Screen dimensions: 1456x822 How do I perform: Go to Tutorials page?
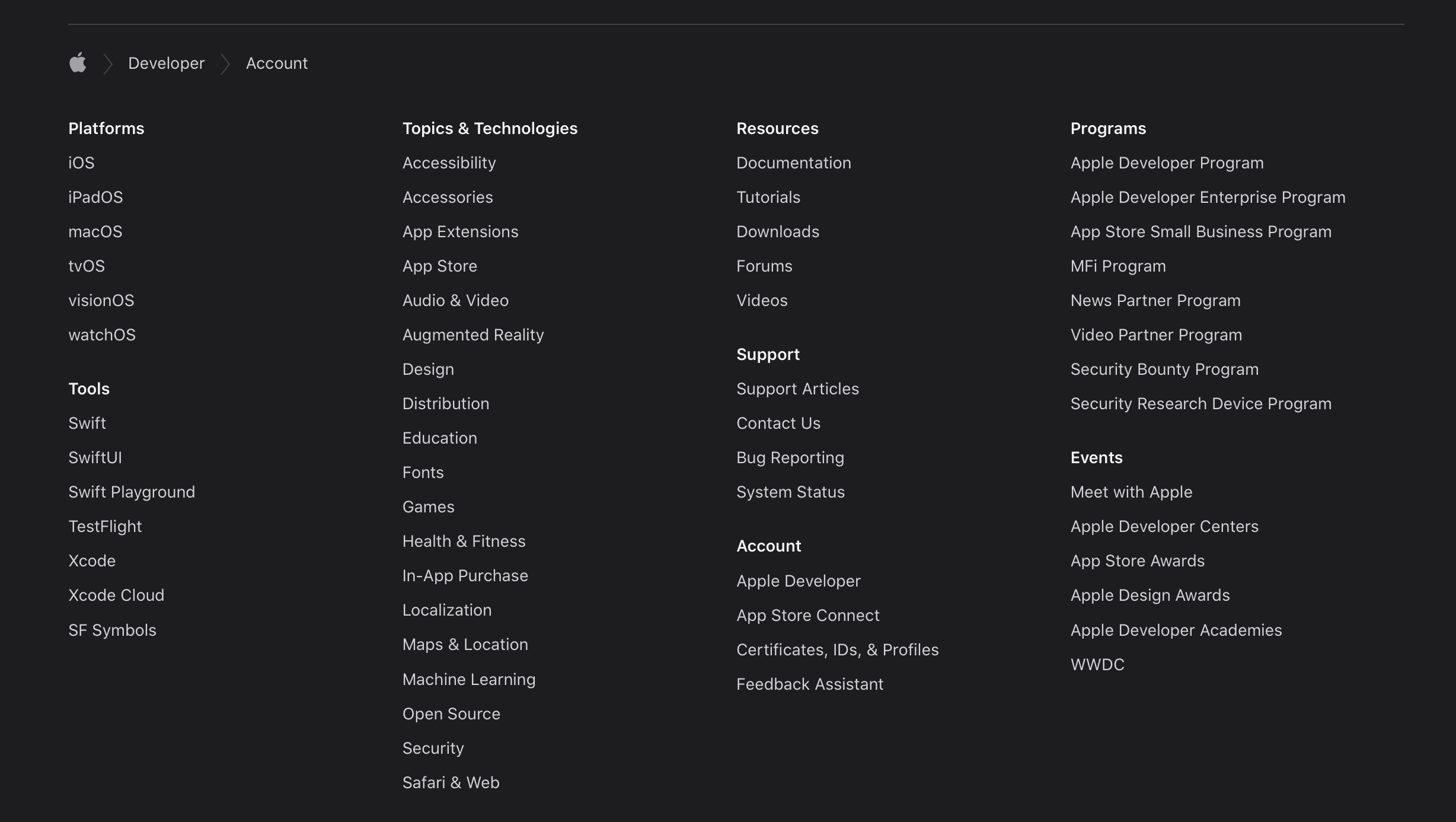coord(768,197)
